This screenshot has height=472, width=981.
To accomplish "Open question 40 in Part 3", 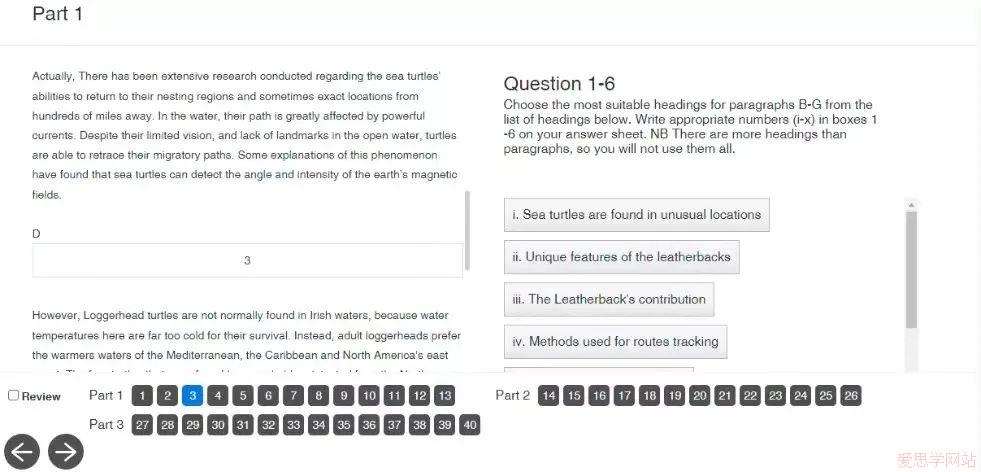I will [469, 426].
